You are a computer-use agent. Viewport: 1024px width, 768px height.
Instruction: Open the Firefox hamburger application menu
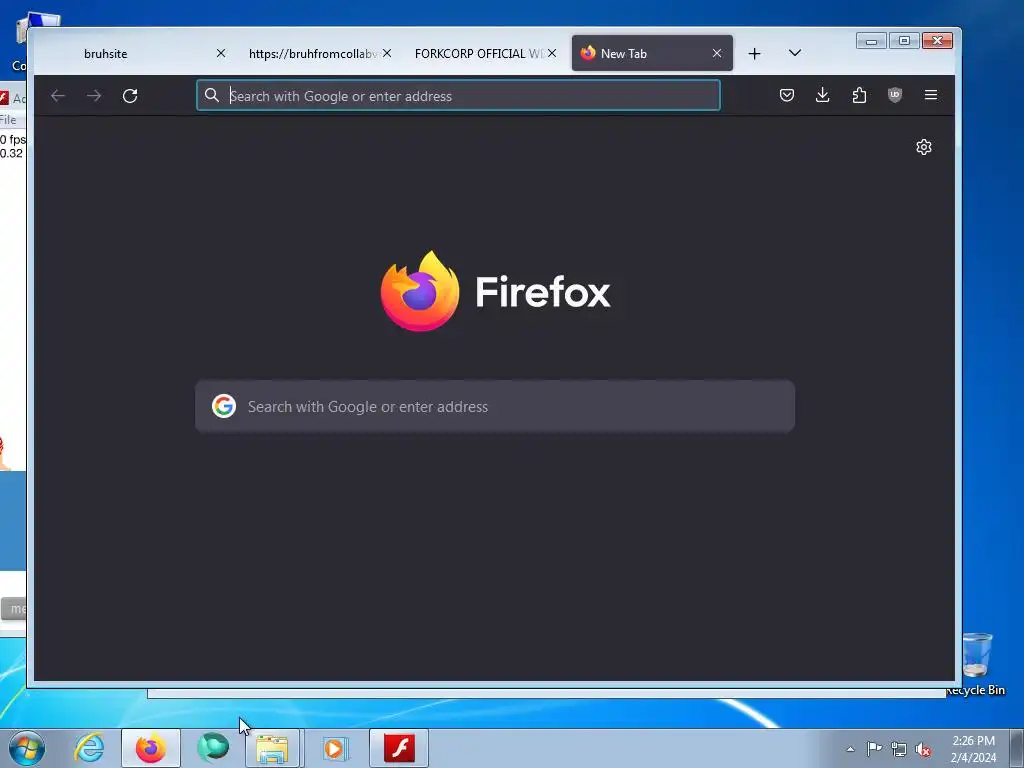[x=931, y=95]
